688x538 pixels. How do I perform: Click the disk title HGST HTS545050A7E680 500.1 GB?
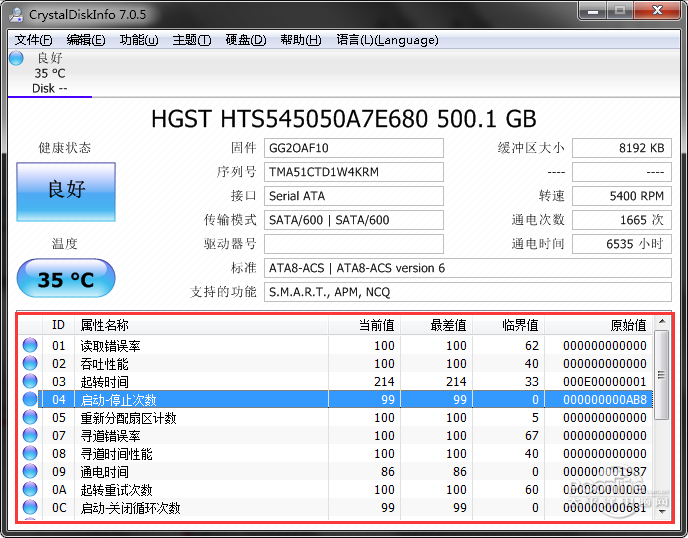344,119
